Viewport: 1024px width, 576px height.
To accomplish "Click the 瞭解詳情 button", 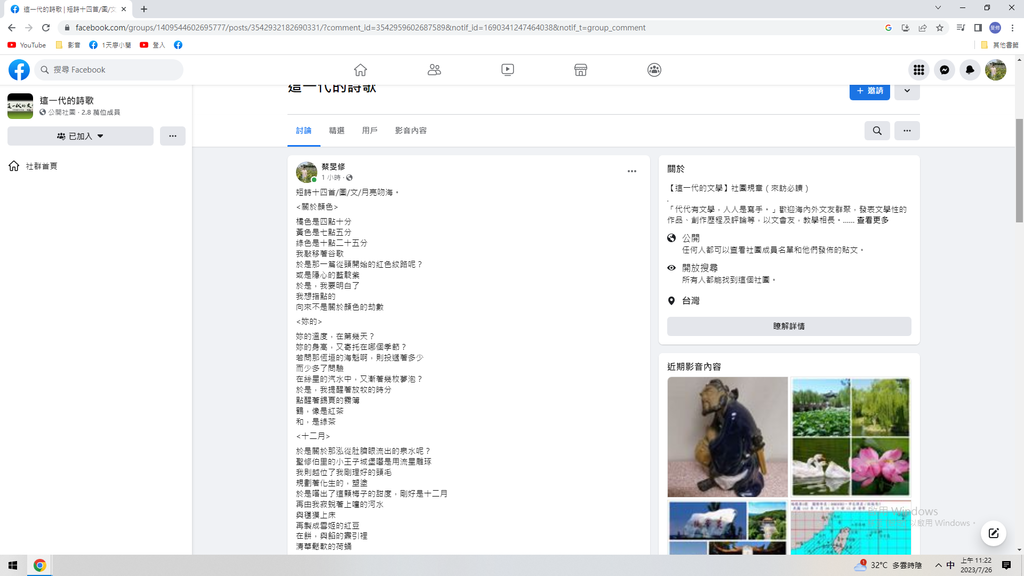I will click(x=789, y=326).
